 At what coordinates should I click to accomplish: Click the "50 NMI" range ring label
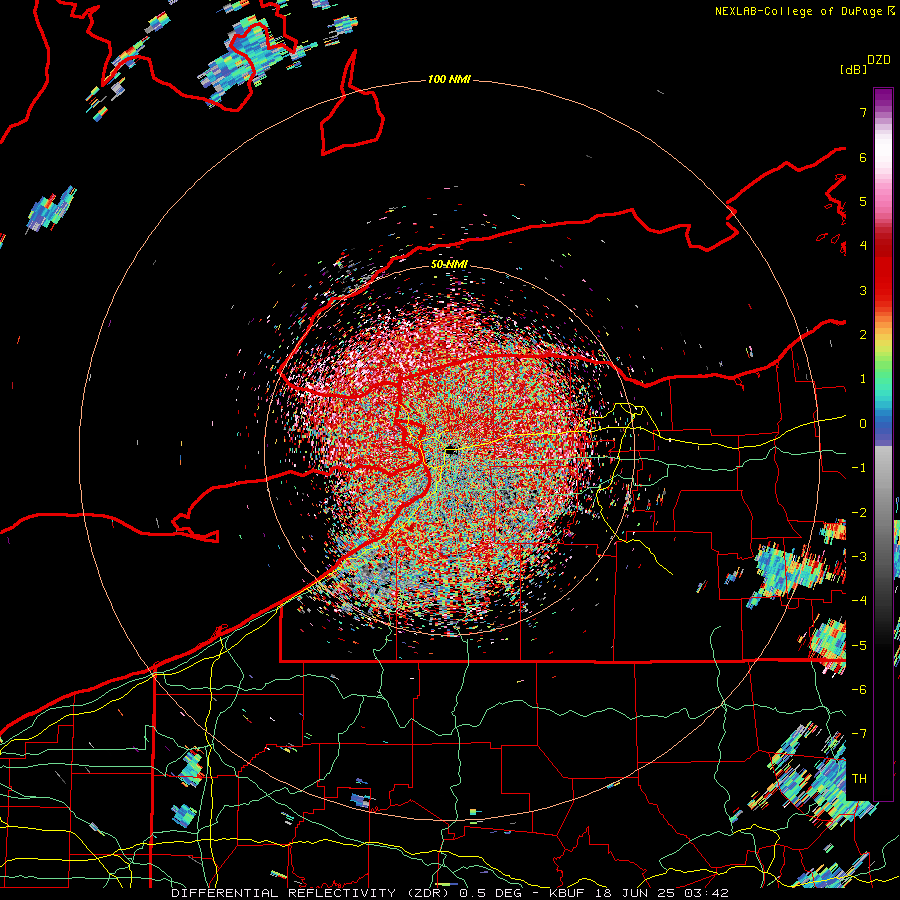(x=449, y=264)
